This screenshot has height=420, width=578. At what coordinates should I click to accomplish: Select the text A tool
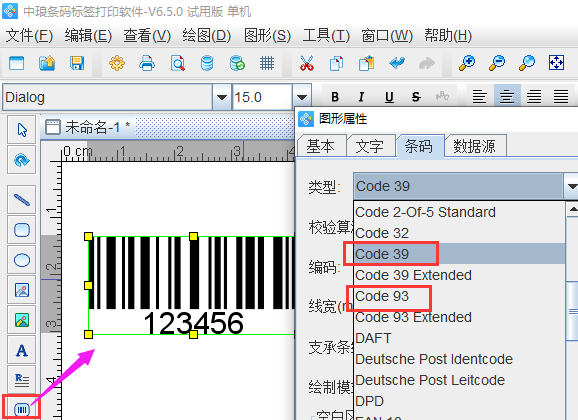pos(22,350)
